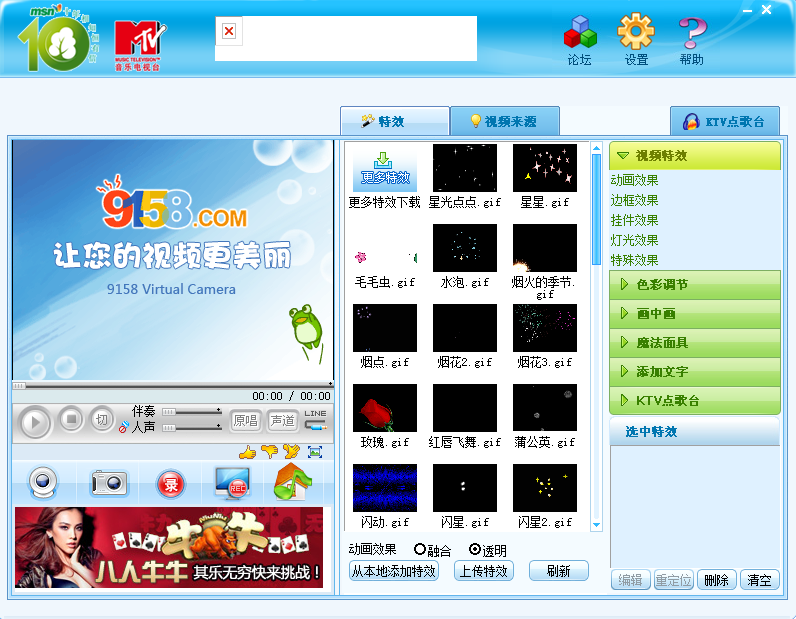This screenshot has width=796, height=619.
Task: Select the 融合 radio button
Action: pos(420,549)
